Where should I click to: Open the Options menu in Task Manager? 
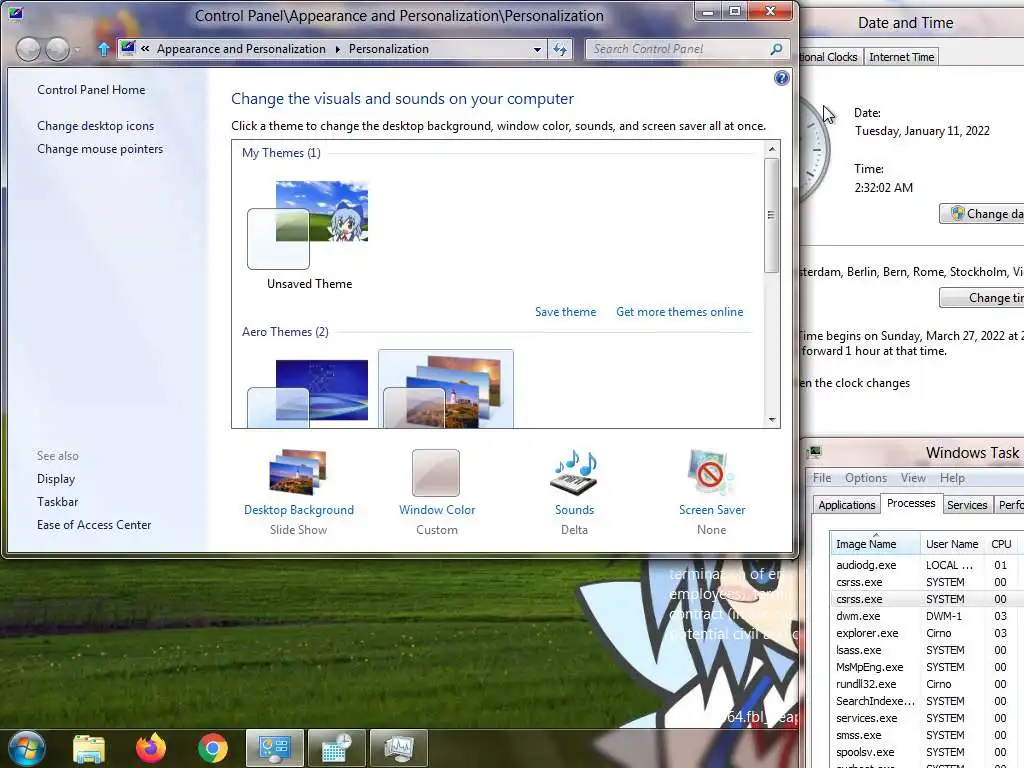(865, 478)
